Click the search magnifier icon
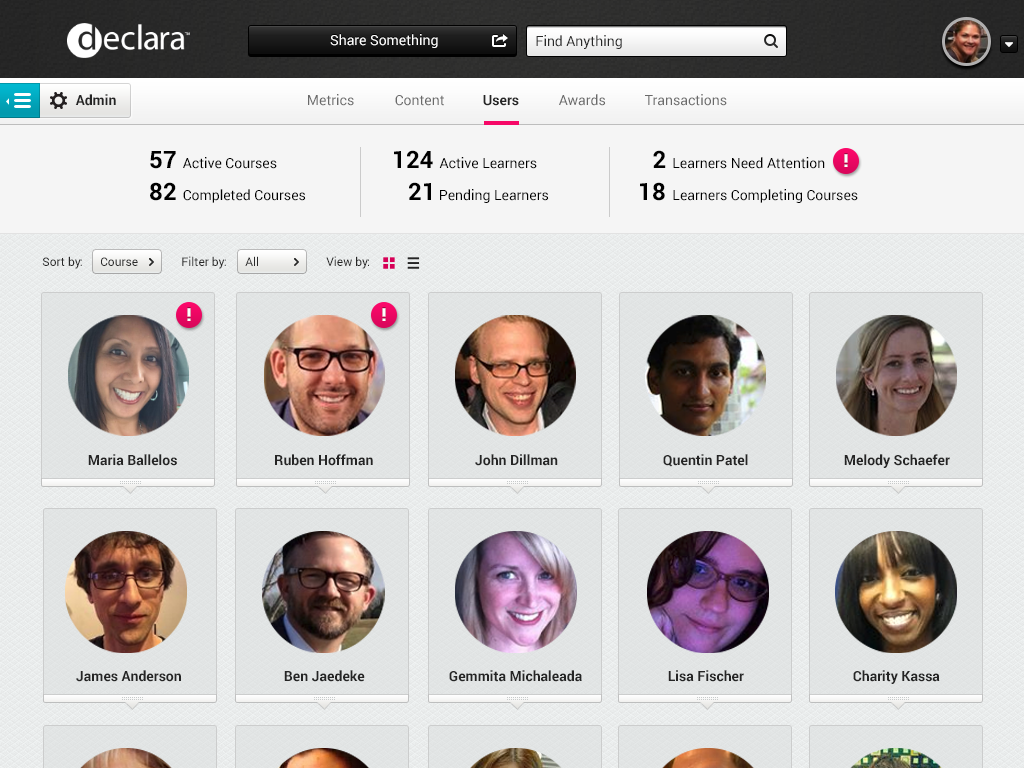 point(771,41)
